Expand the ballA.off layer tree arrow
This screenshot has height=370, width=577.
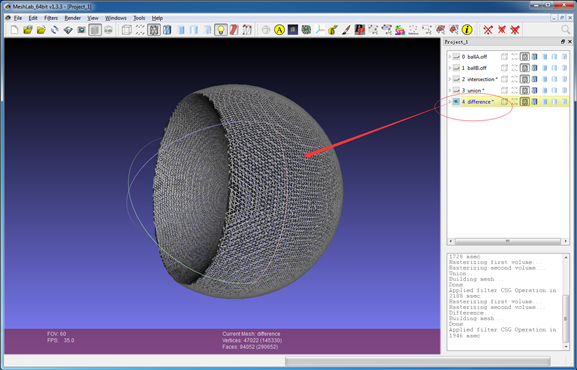(x=450, y=57)
